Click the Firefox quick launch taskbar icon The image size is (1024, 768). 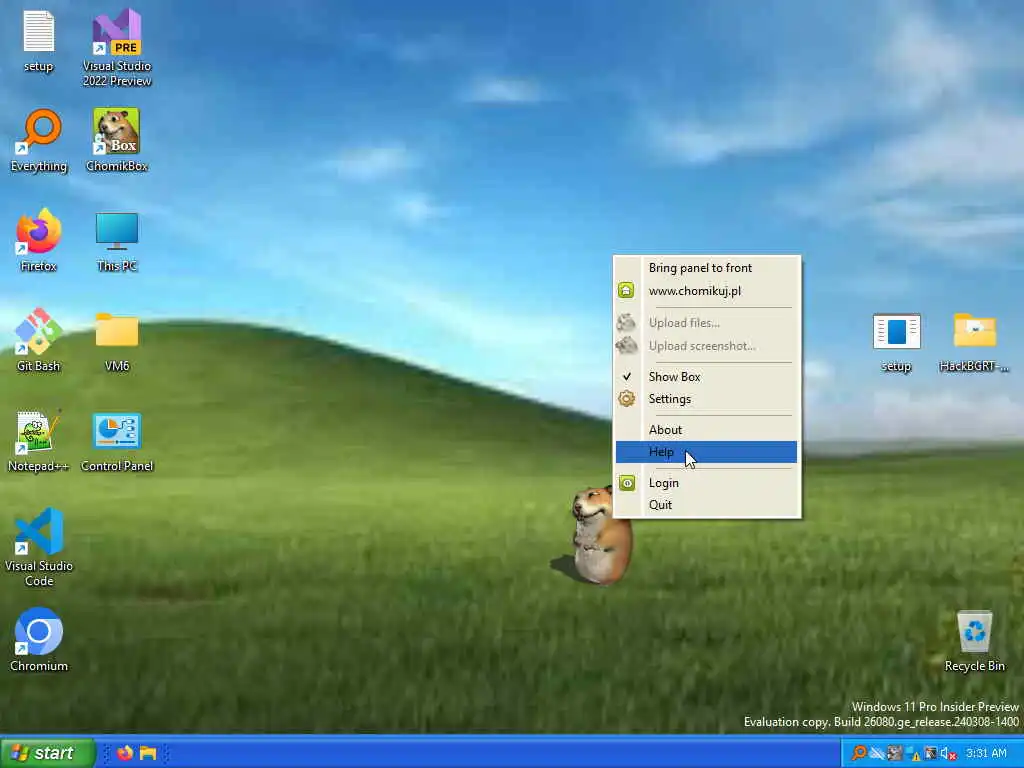coord(125,753)
